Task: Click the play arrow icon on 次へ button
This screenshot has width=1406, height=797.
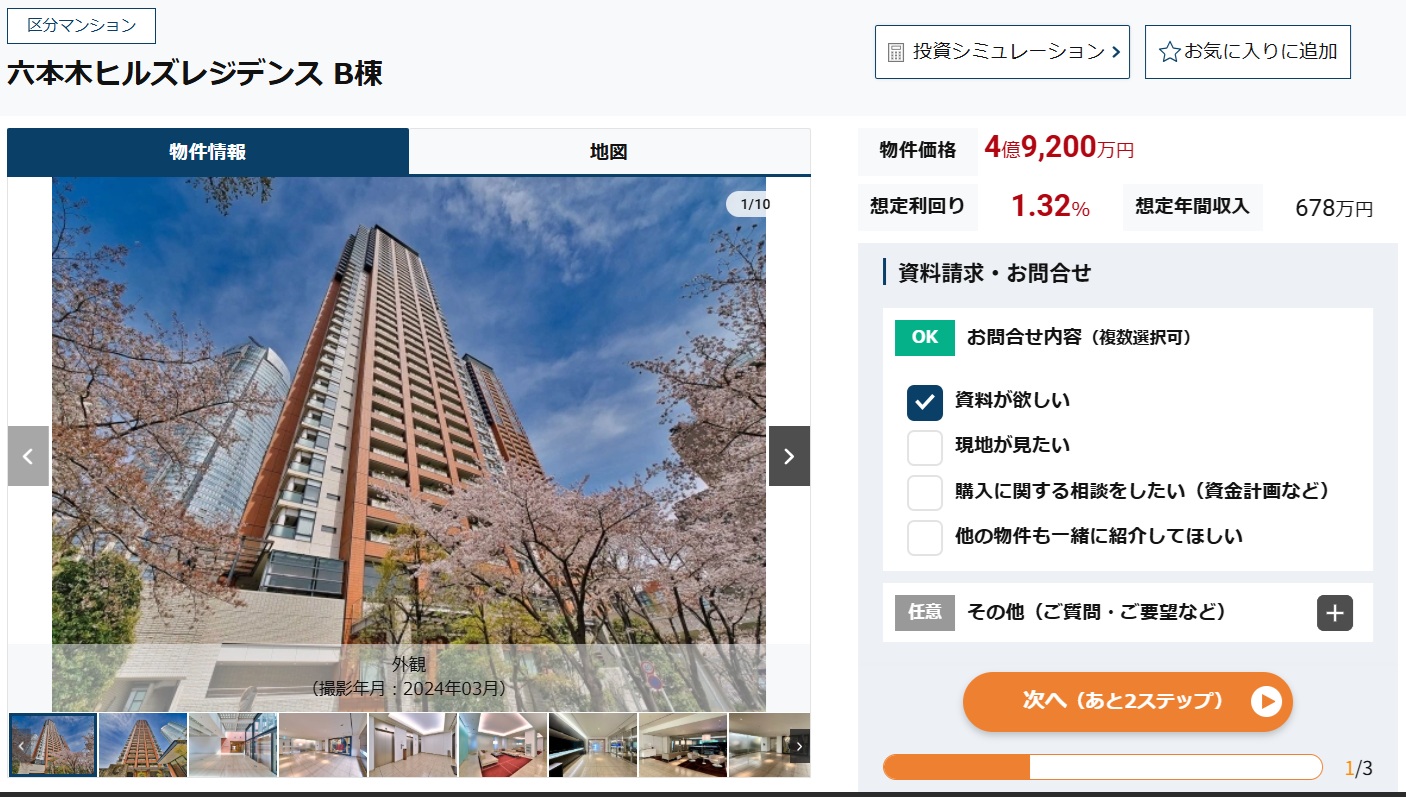Action: pos(1266,701)
